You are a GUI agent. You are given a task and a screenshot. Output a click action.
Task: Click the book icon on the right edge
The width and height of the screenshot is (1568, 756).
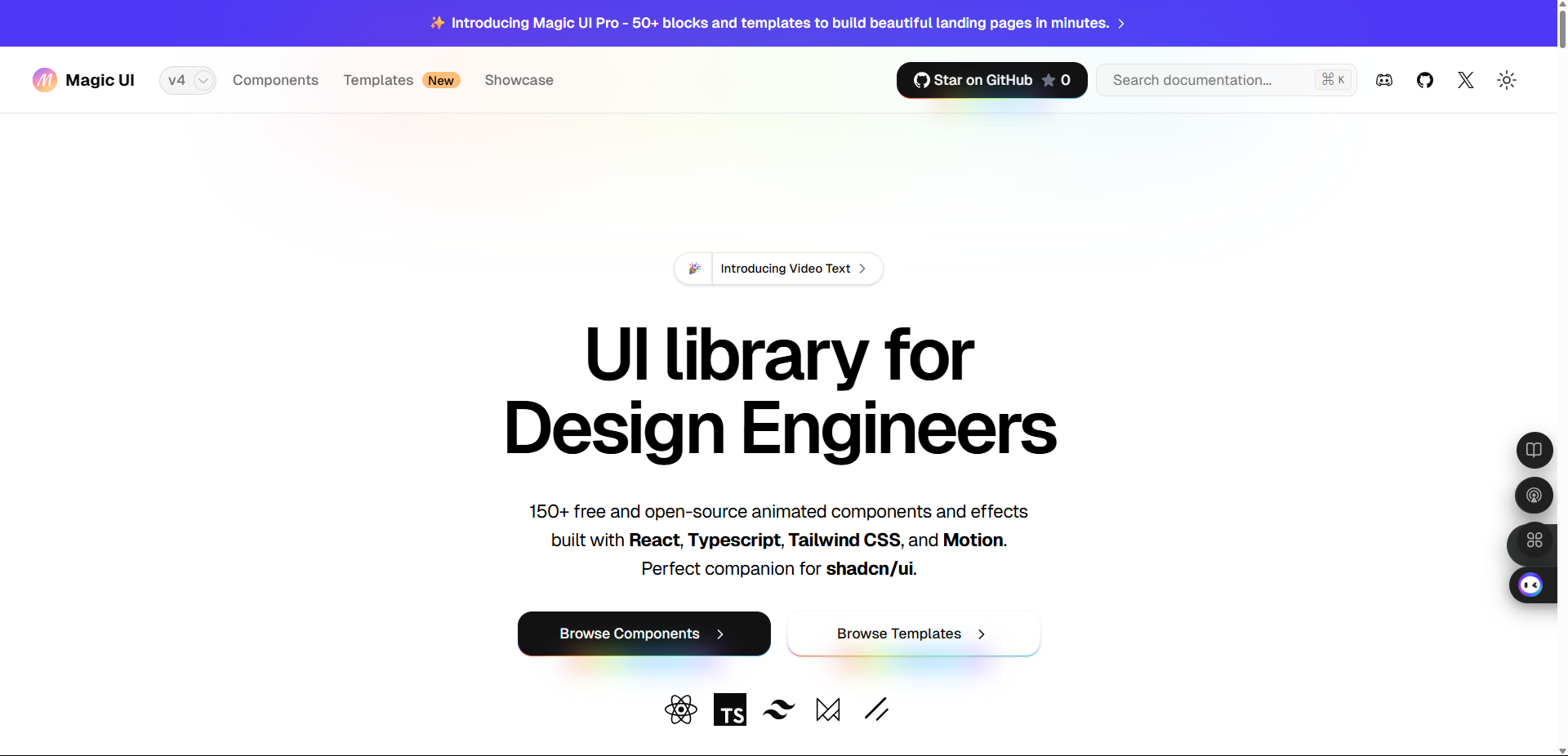tap(1535, 450)
